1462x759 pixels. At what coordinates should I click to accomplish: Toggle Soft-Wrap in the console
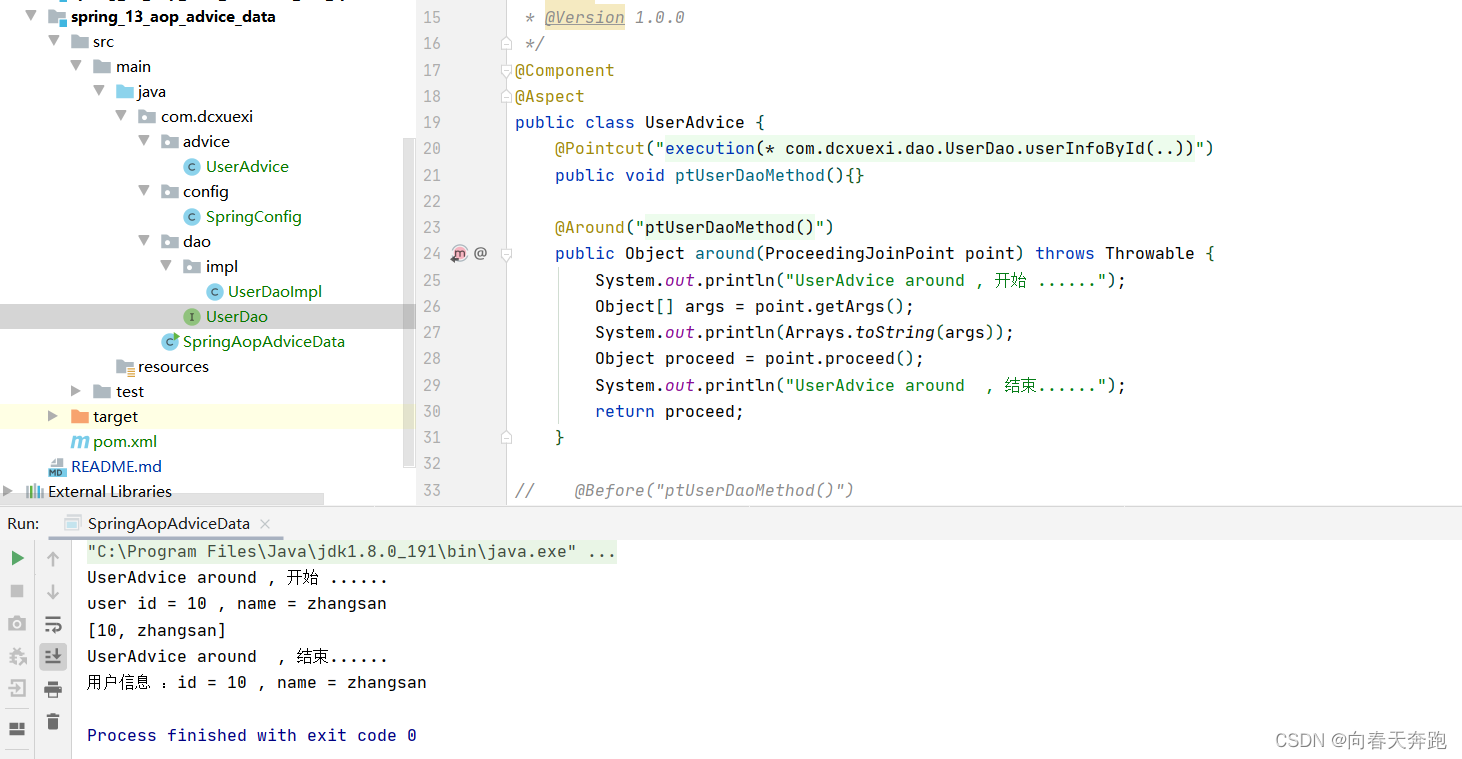(x=53, y=624)
